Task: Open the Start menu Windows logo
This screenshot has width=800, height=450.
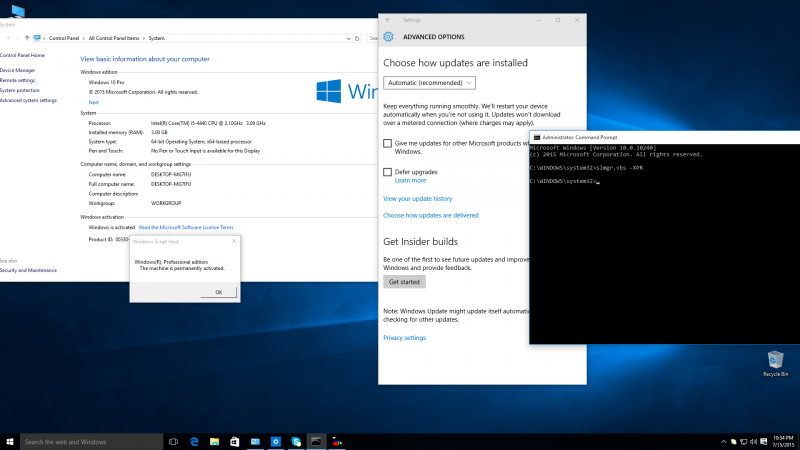Action: (10, 442)
